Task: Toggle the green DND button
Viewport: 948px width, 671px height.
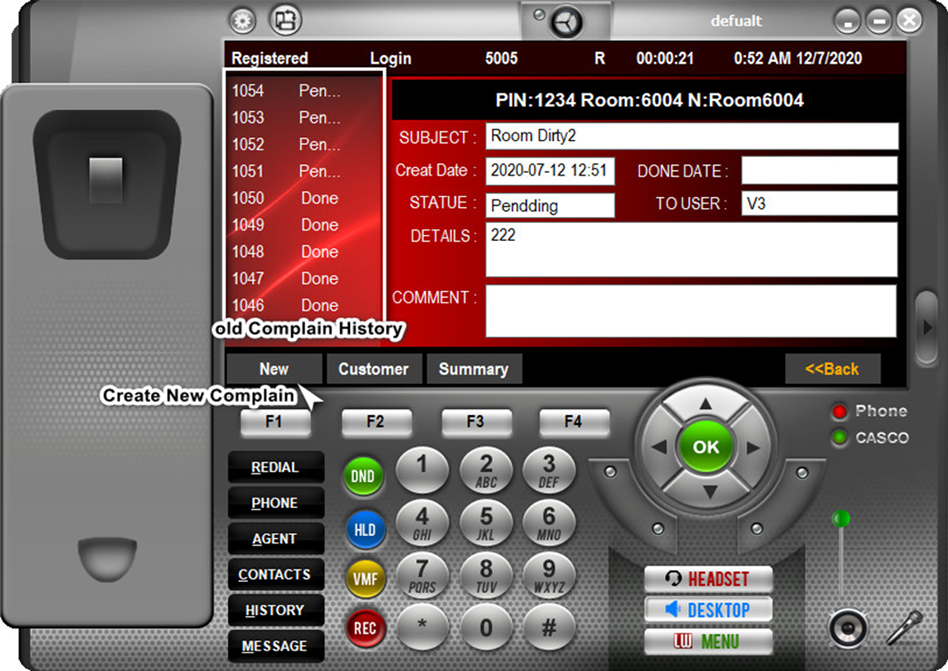Action: 363,477
